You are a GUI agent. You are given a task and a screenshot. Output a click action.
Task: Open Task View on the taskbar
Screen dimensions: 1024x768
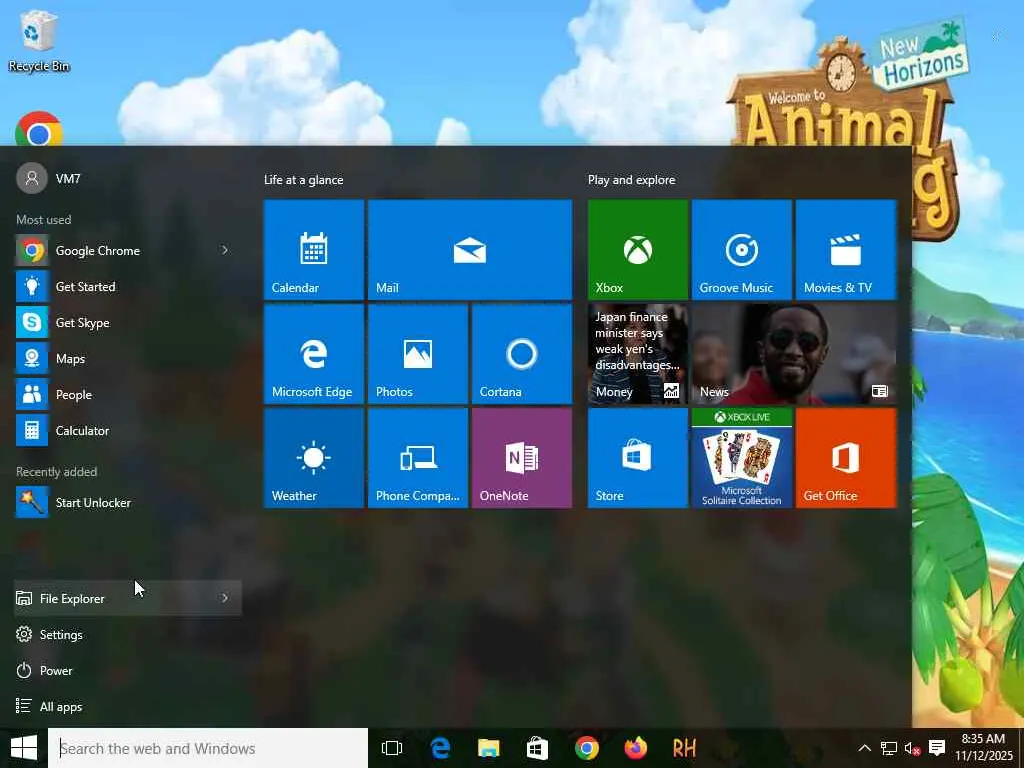tap(392, 748)
